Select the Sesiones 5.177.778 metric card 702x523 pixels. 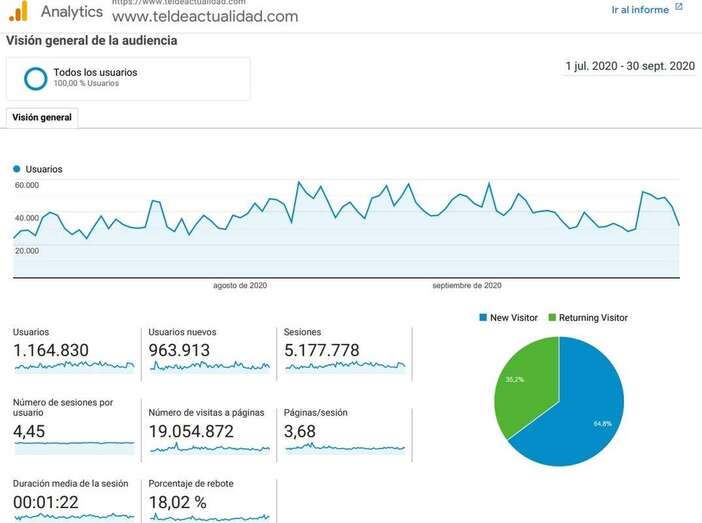click(x=344, y=350)
